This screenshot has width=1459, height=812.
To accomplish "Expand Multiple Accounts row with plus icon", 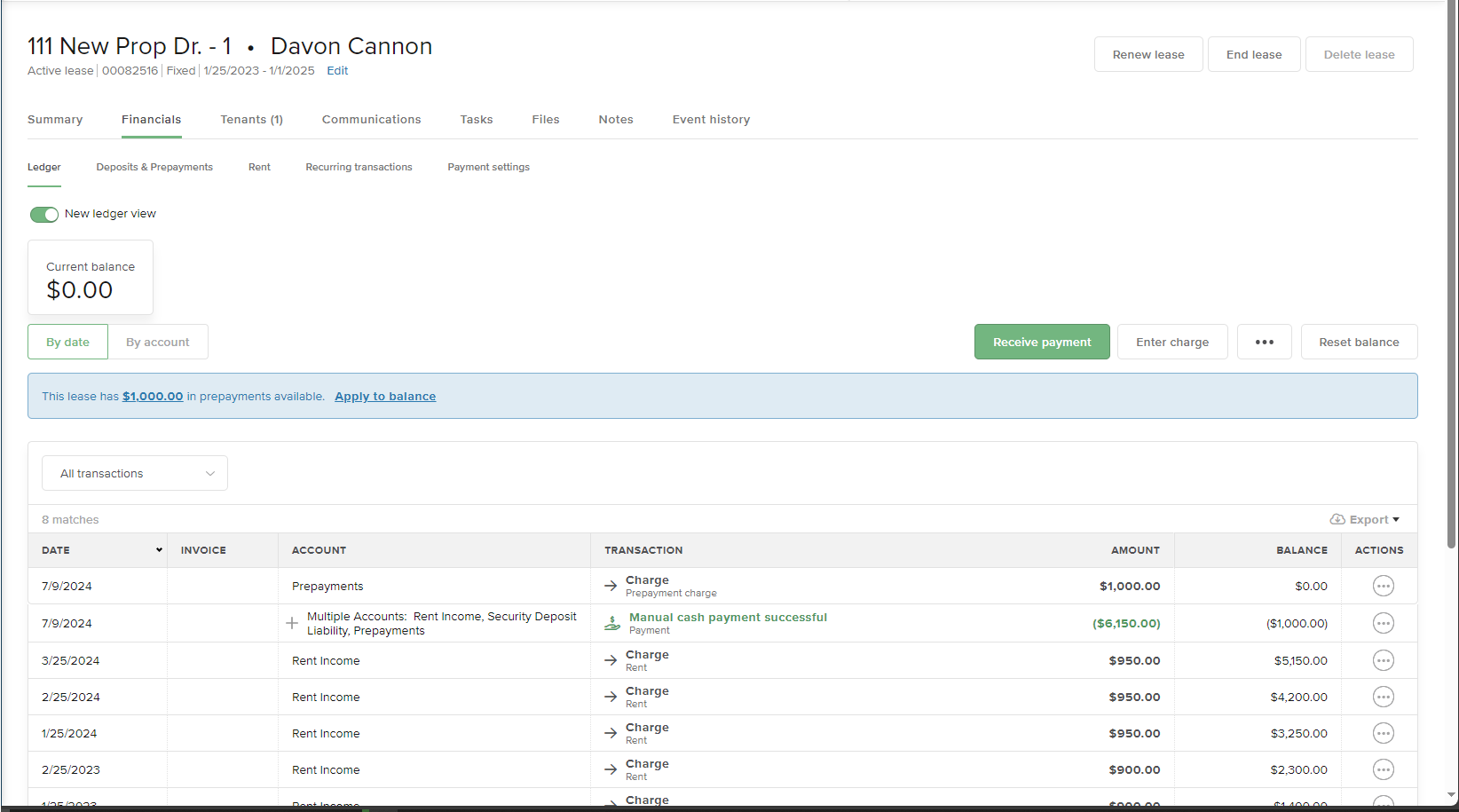I will 292,623.
